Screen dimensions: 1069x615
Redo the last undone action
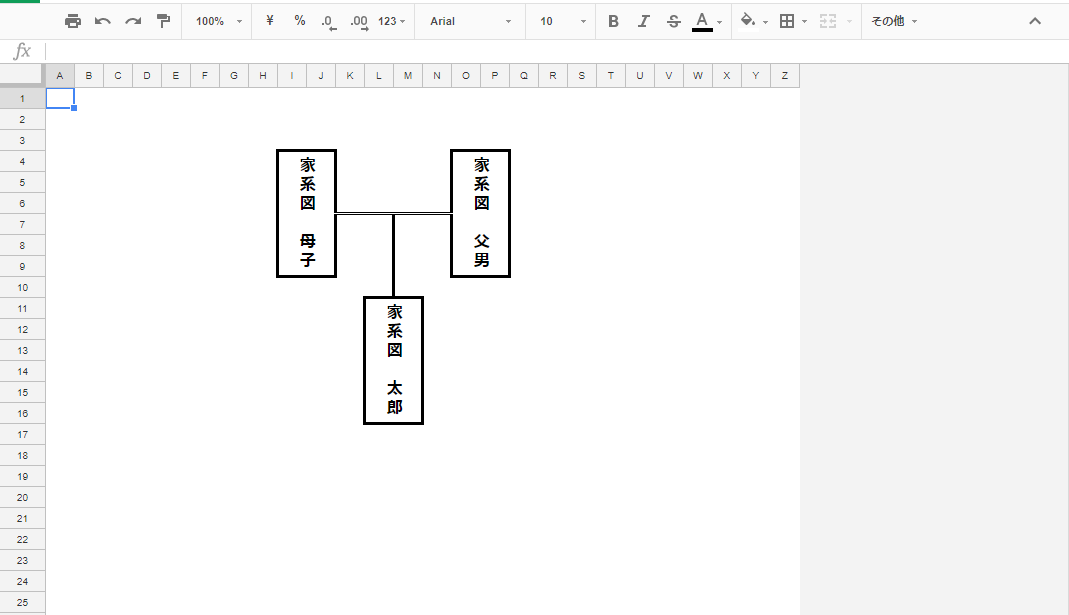coord(133,21)
